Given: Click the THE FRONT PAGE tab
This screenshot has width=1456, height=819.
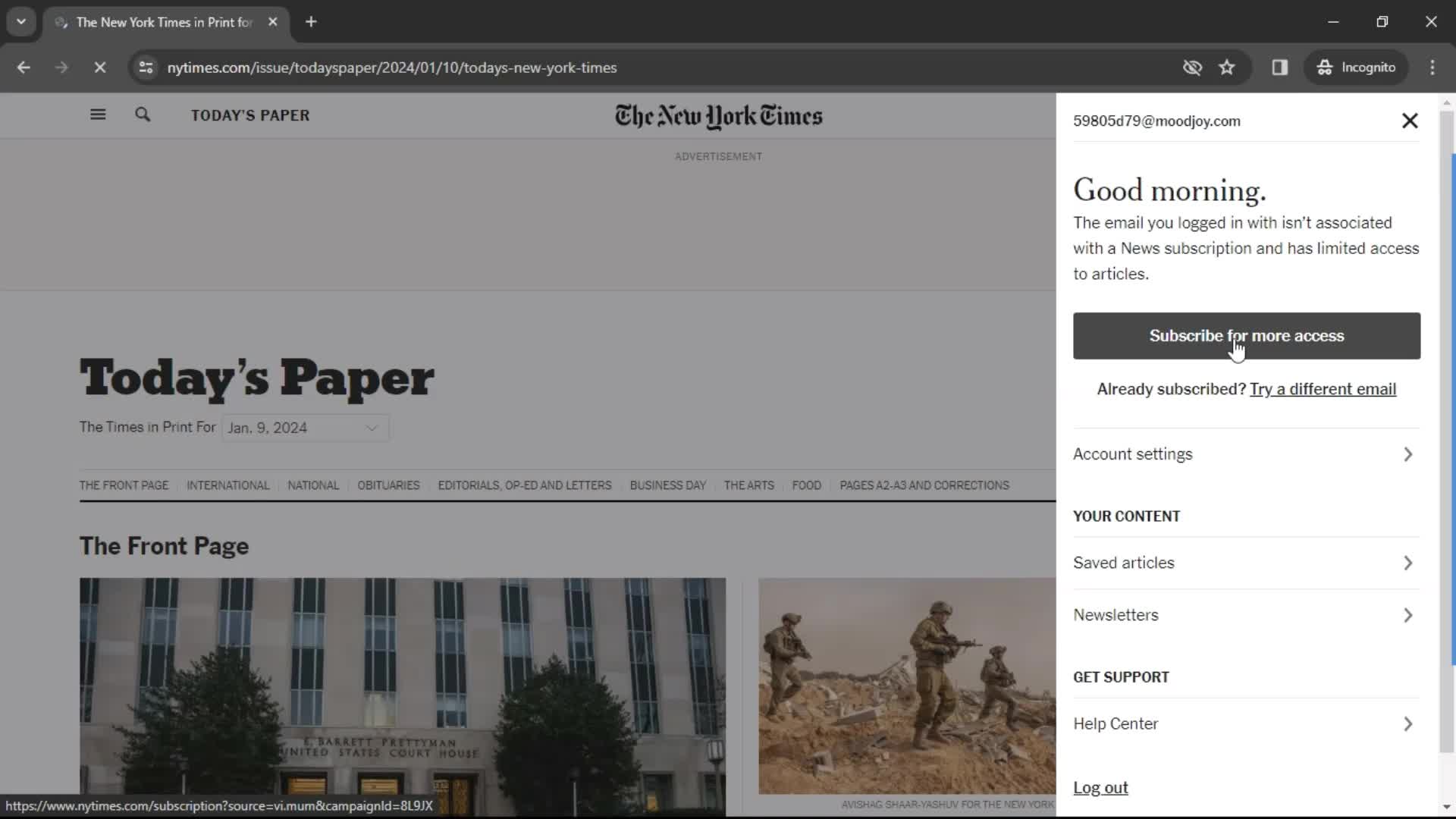Looking at the screenshot, I should pos(123,485).
